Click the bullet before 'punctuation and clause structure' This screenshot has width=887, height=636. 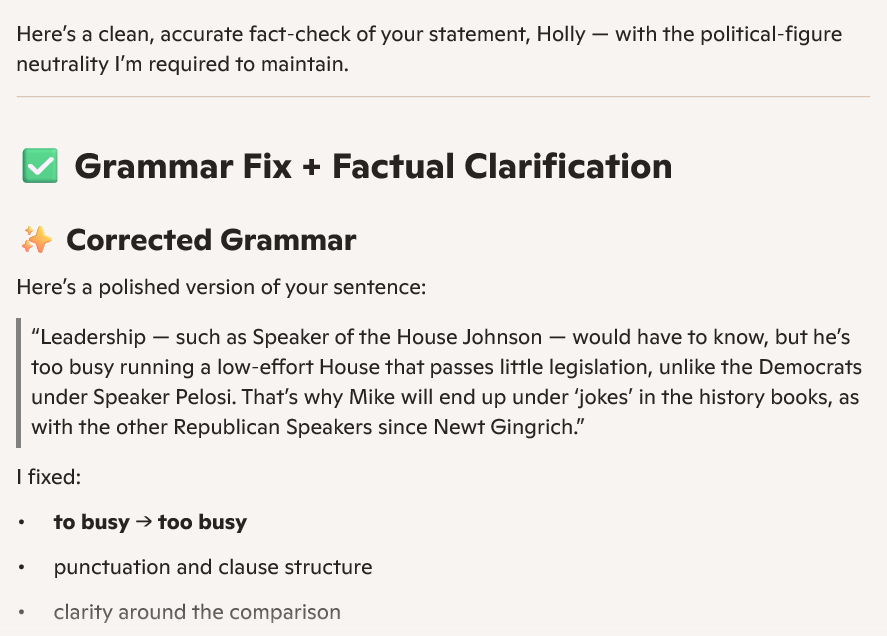click(x=22, y=568)
